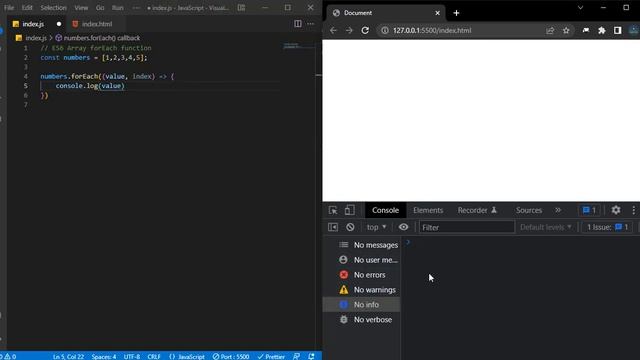Screen dimensions: 640x360
Task: Click the console Filter field
Action: [x=467, y=227]
